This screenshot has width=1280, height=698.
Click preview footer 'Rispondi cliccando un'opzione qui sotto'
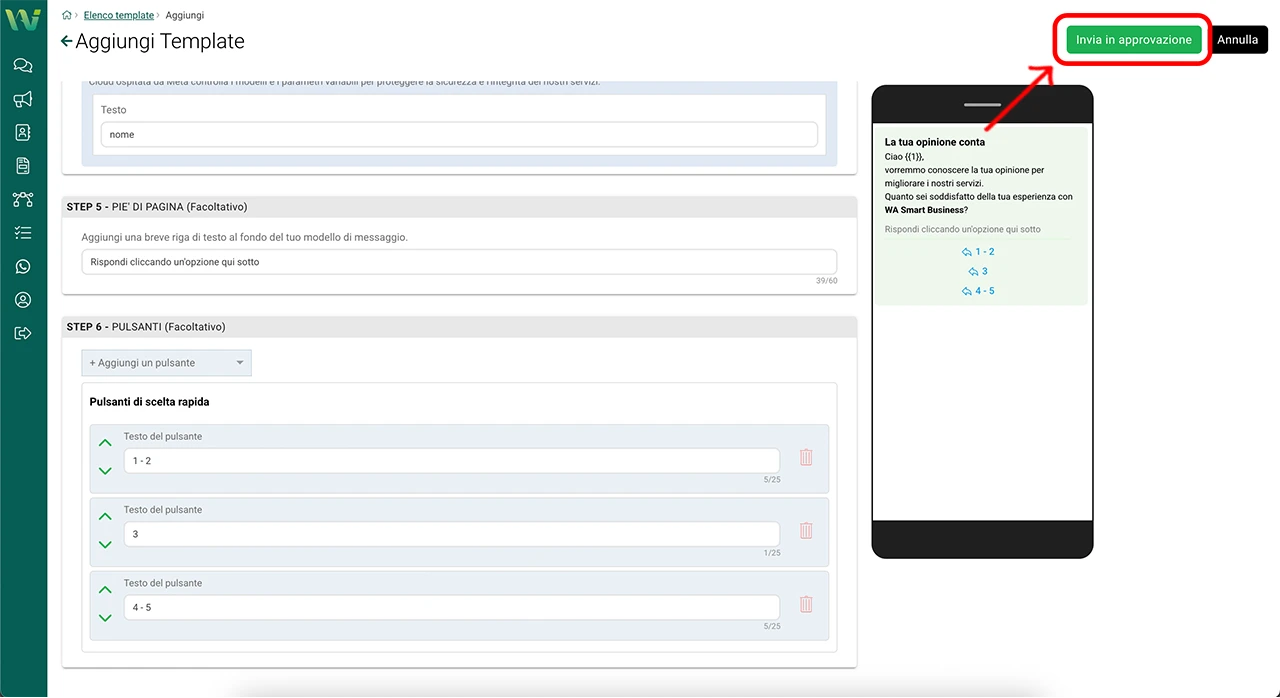(x=963, y=229)
